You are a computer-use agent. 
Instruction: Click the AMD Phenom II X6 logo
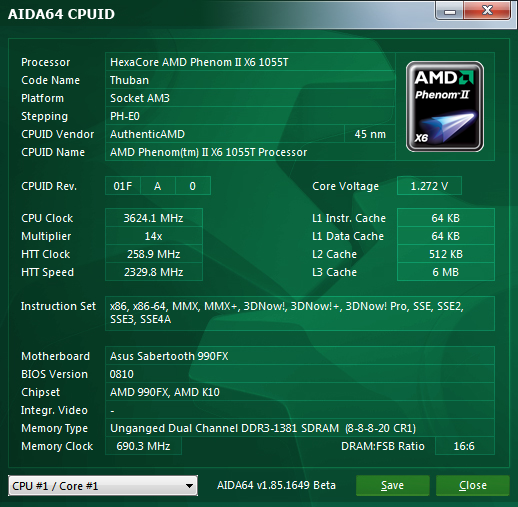[445, 106]
